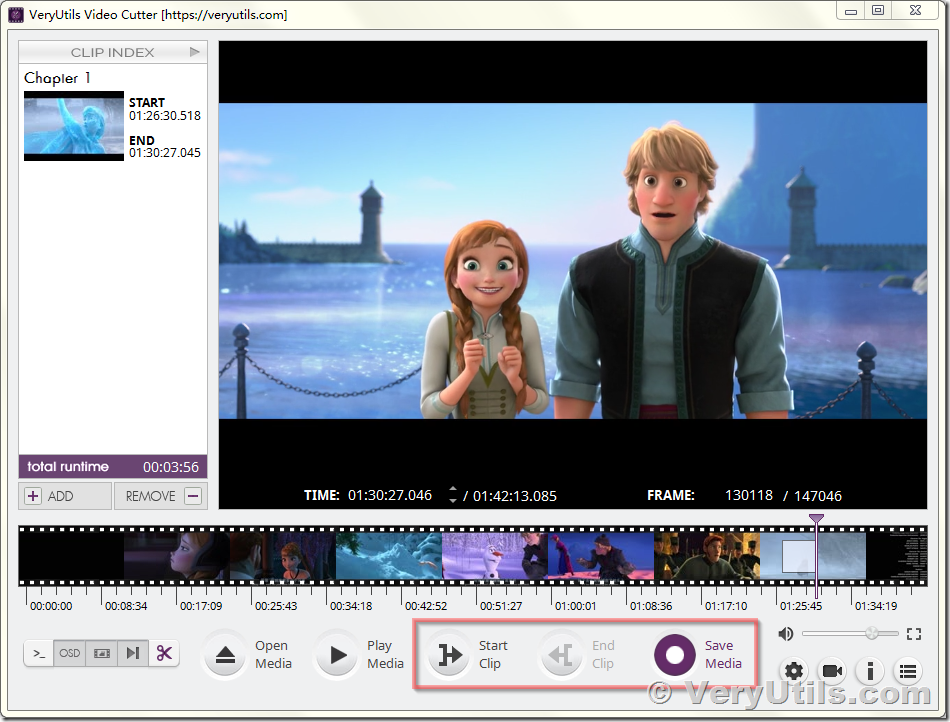Adjust the volume slider handle
The height and width of the screenshot is (722, 950).
point(871,634)
